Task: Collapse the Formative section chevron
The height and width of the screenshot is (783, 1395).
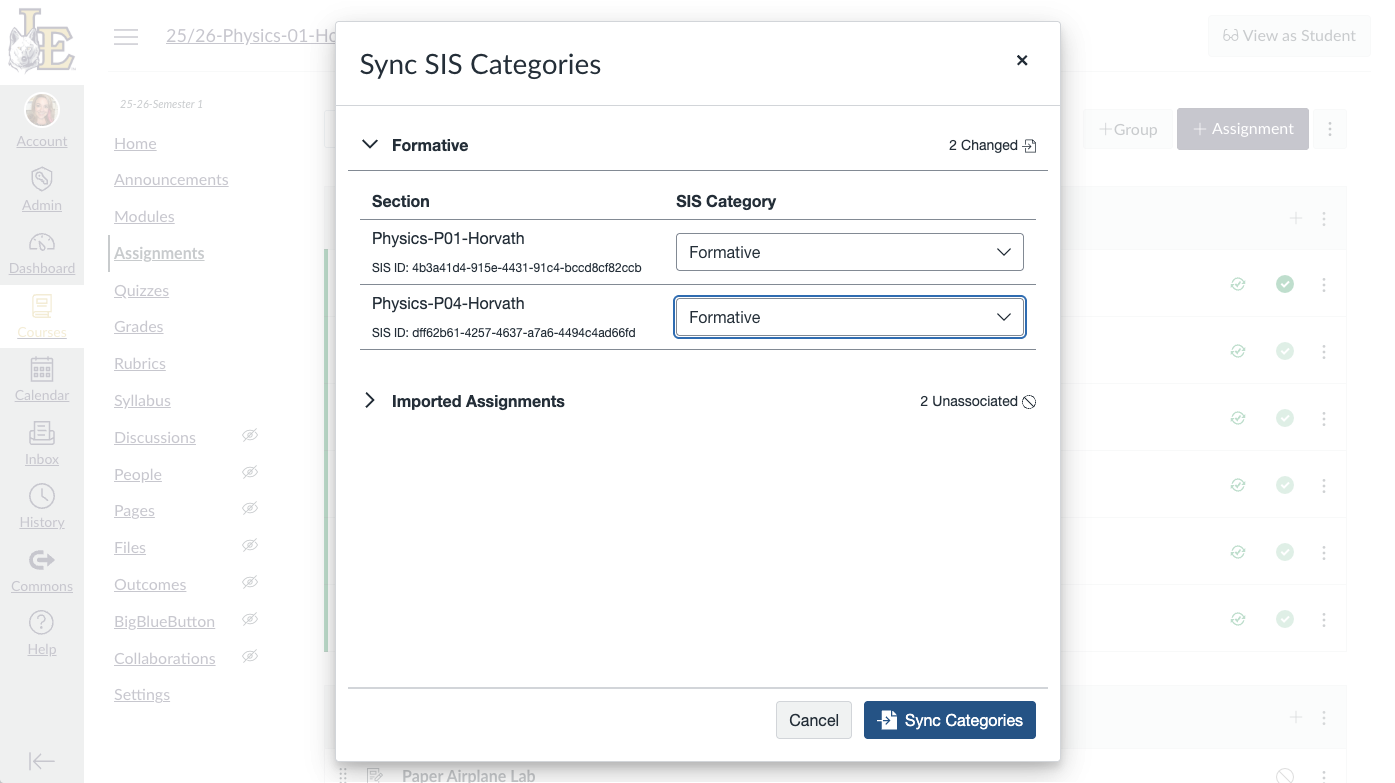Action: point(370,144)
